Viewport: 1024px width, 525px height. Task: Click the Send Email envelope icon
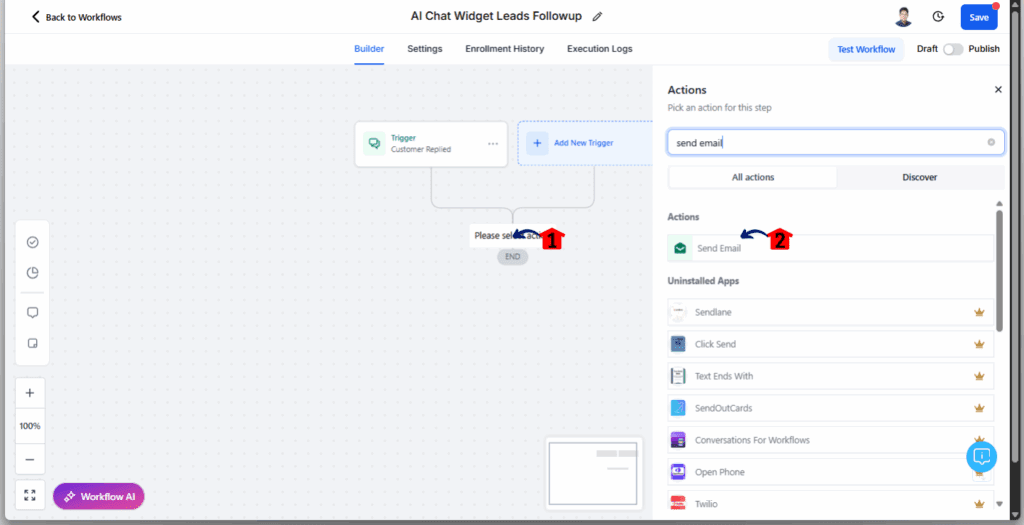(x=680, y=248)
